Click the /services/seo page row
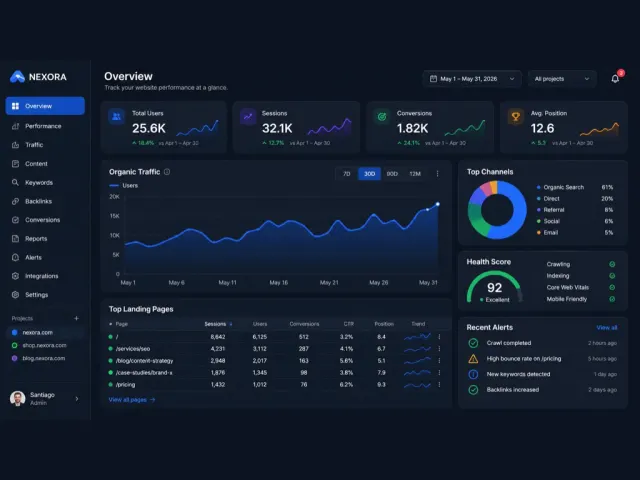The height and width of the screenshot is (480, 640). [275, 349]
